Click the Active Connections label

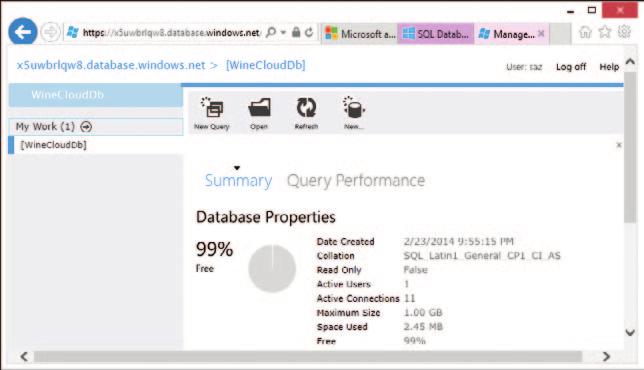click(358, 299)
